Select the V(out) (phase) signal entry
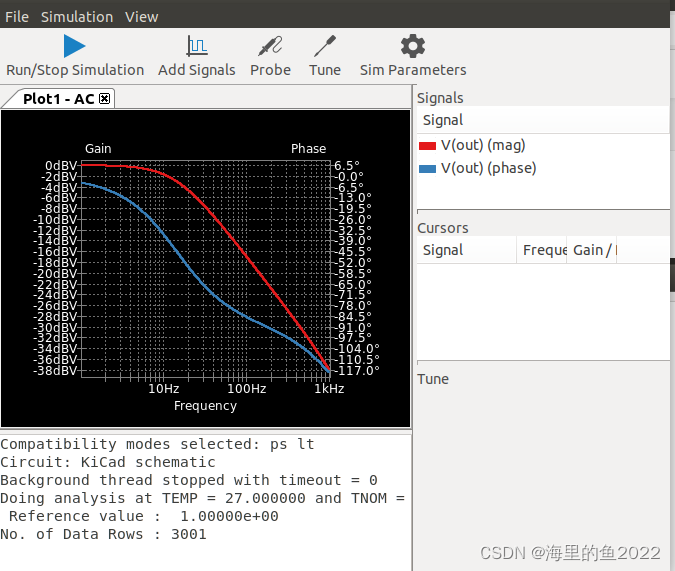The width and height of the screenshot is (675, 571). (489, 168)
